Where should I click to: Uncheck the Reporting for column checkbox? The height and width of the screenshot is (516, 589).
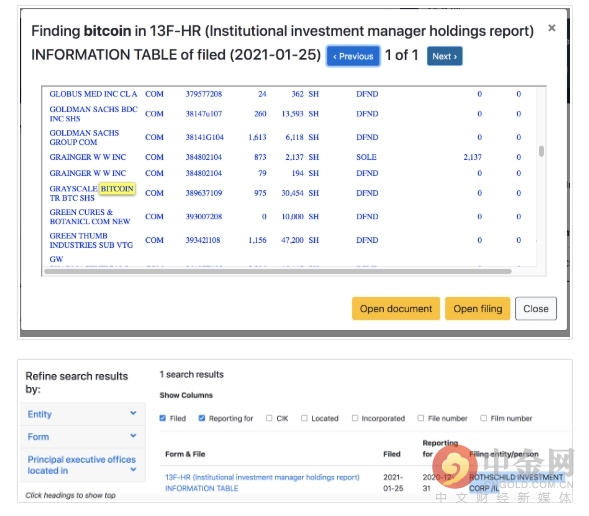click(202, 418)
